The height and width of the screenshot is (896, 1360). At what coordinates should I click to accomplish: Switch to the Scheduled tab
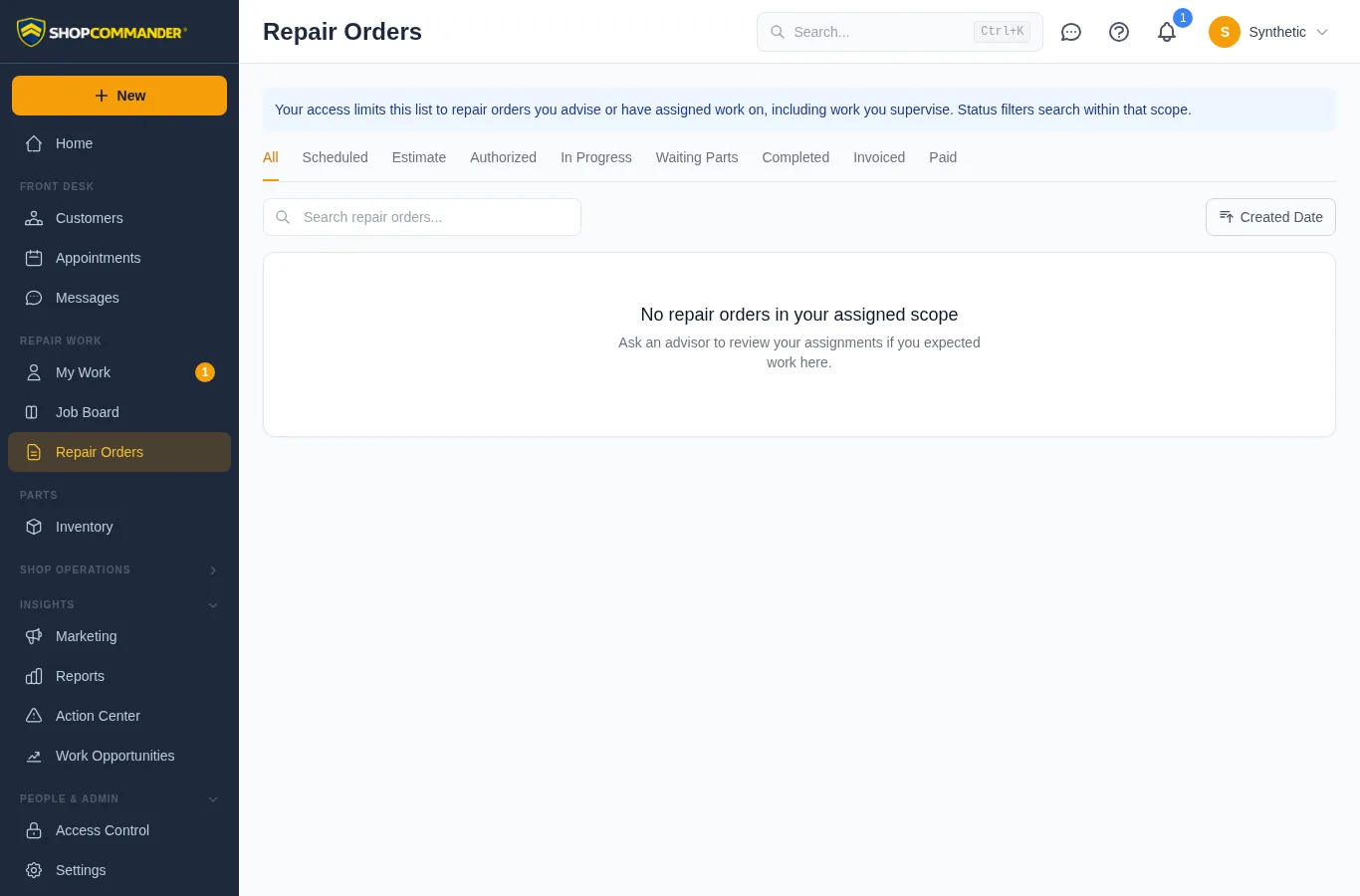tap(336, 157)
